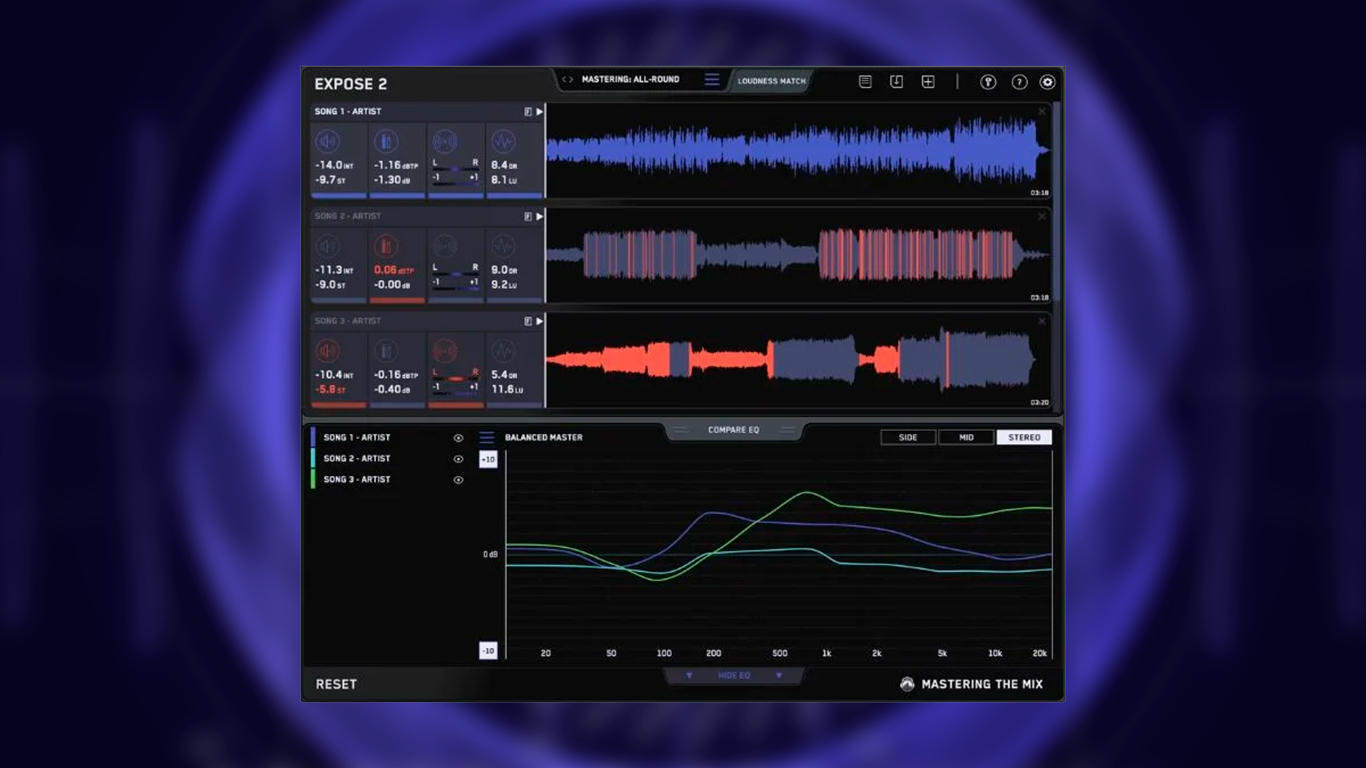The height and width of the screenshot is (768, 1366).
Task: Click the stereo field icon for Song 1
Action: point(445,141)
